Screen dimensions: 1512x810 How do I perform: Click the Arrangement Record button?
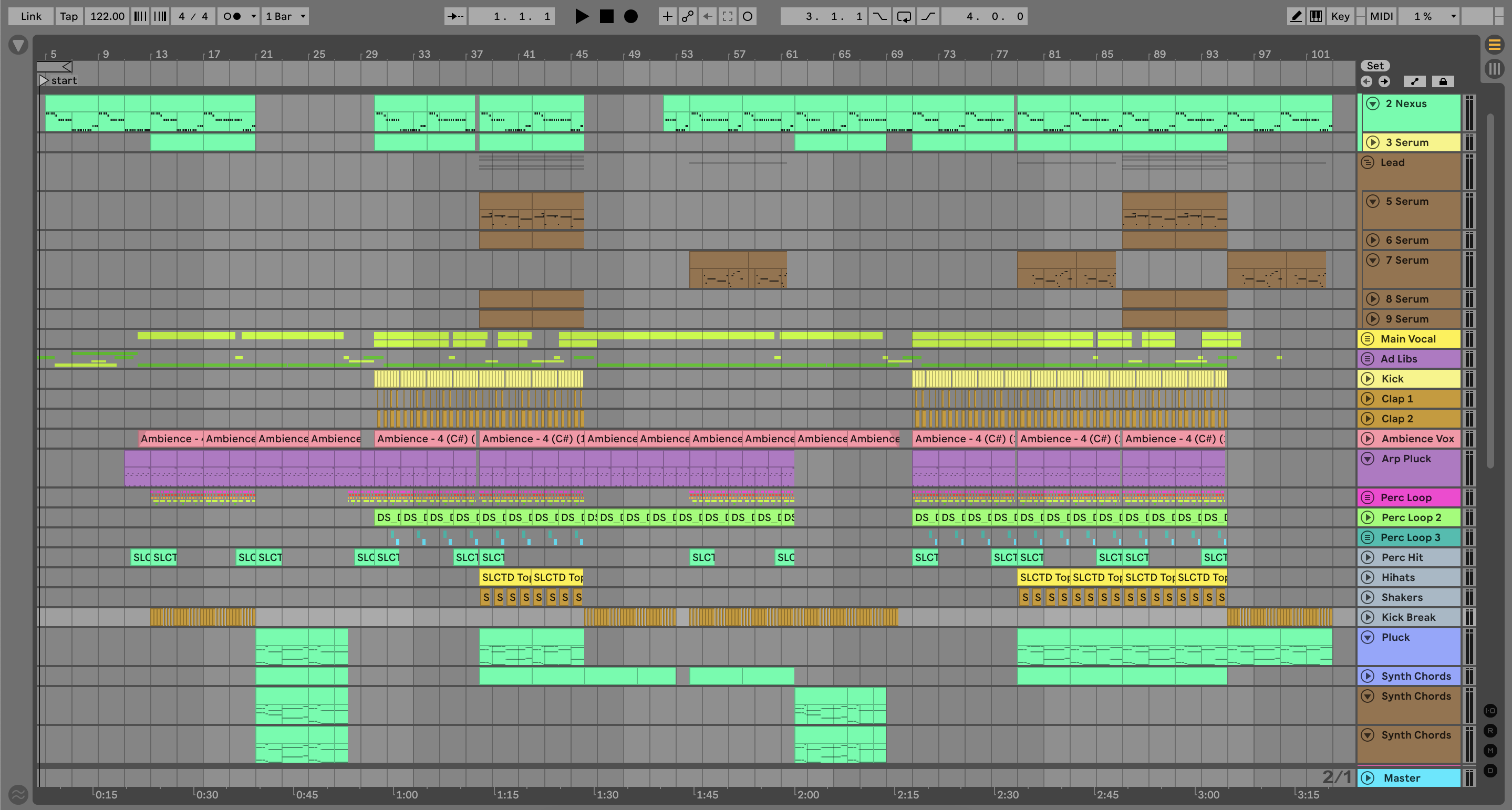pyautogui.click(x=630, y=16)
